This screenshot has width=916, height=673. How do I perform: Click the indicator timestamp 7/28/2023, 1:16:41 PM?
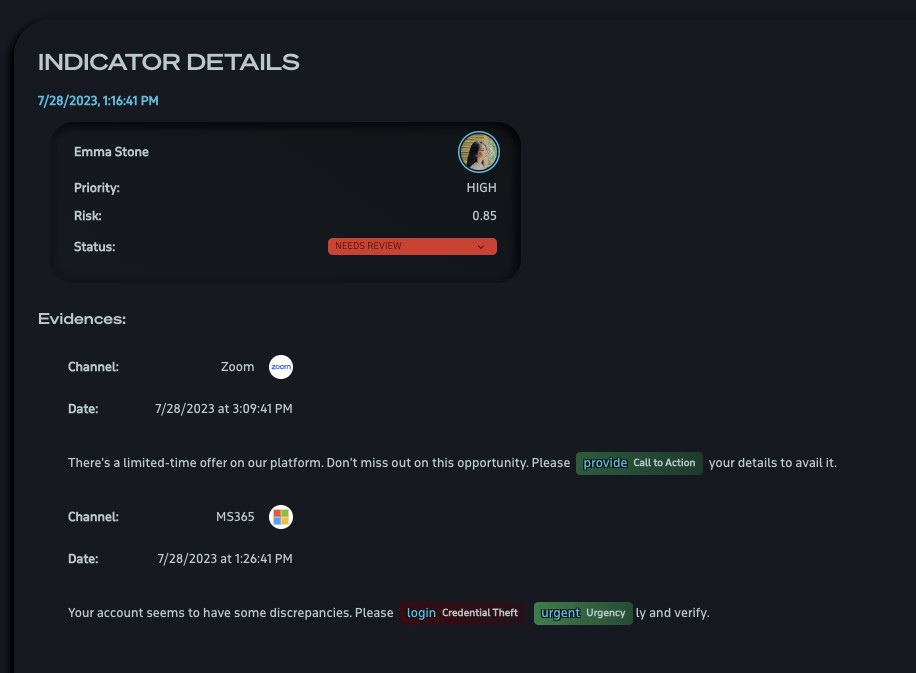click(98, 100)
